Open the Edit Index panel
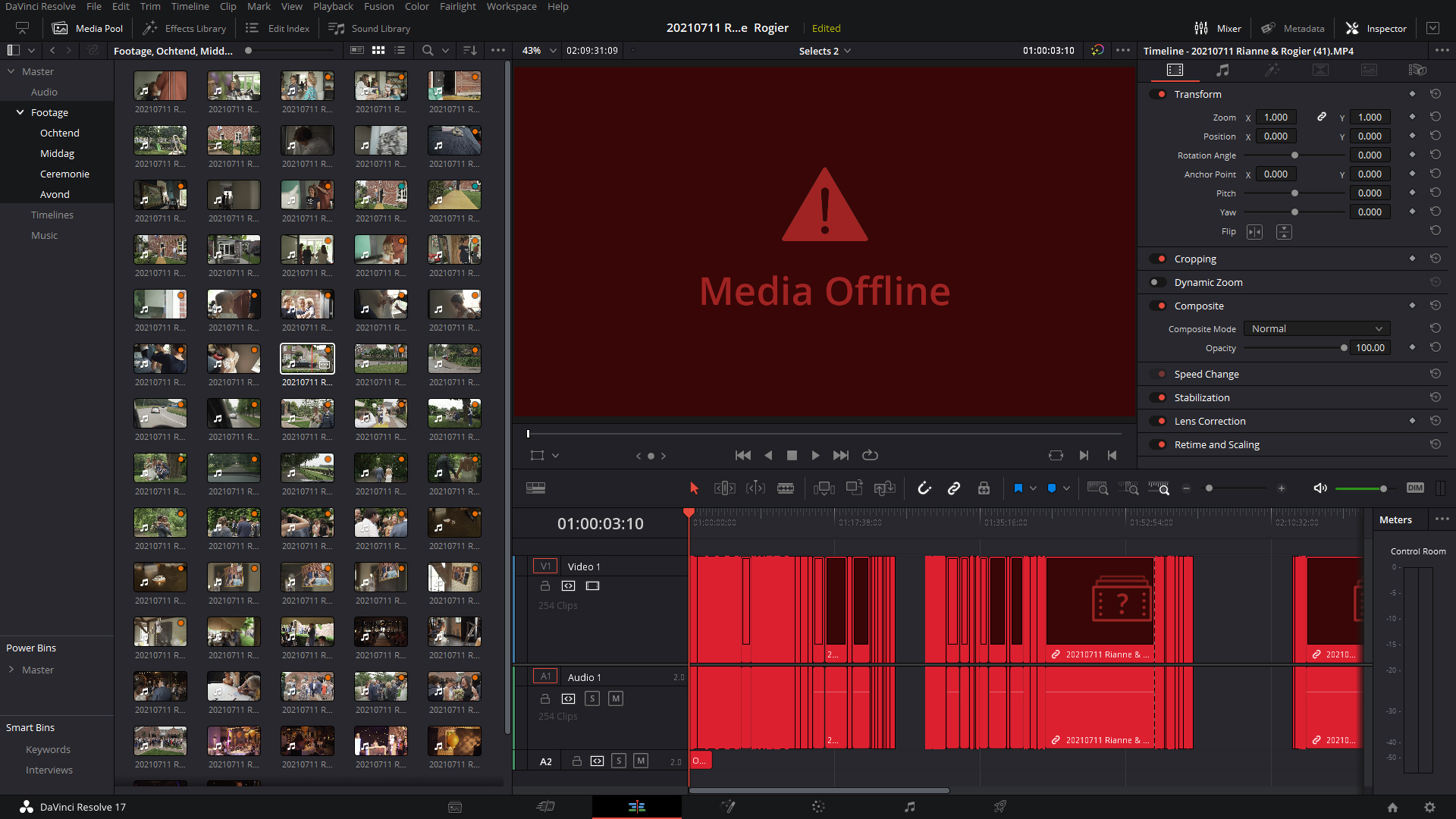This screenshot has height=819, width=1456. 278,29
